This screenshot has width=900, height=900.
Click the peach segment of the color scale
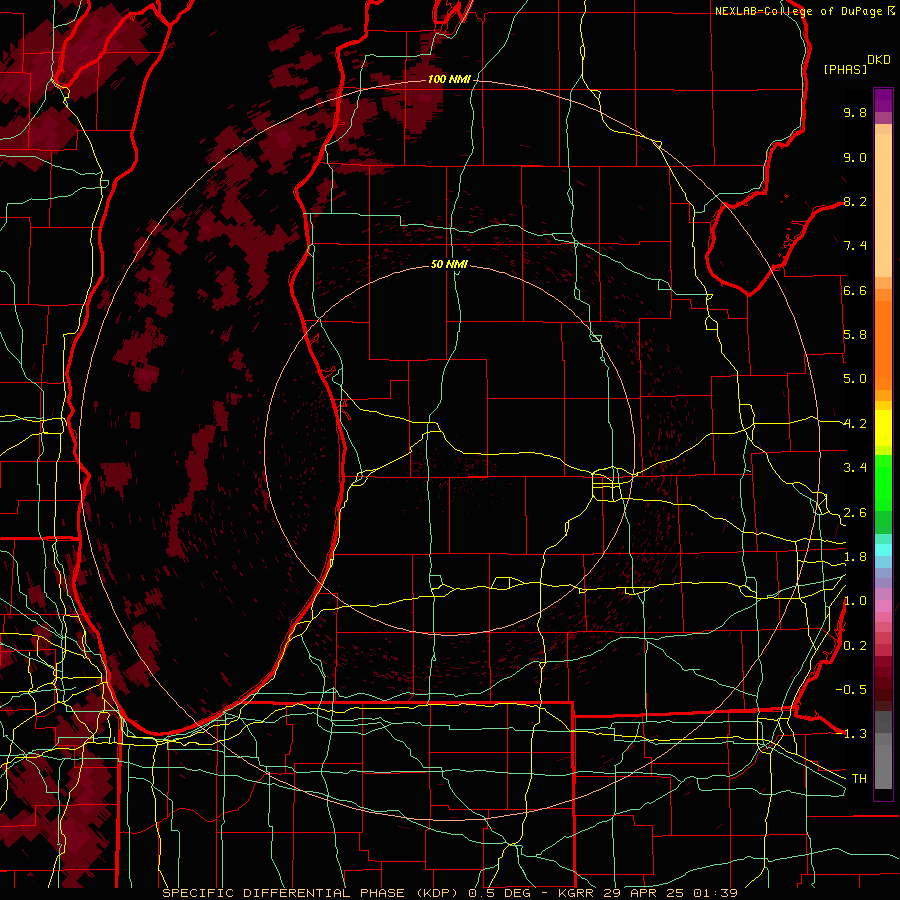[x=883, y=205]
